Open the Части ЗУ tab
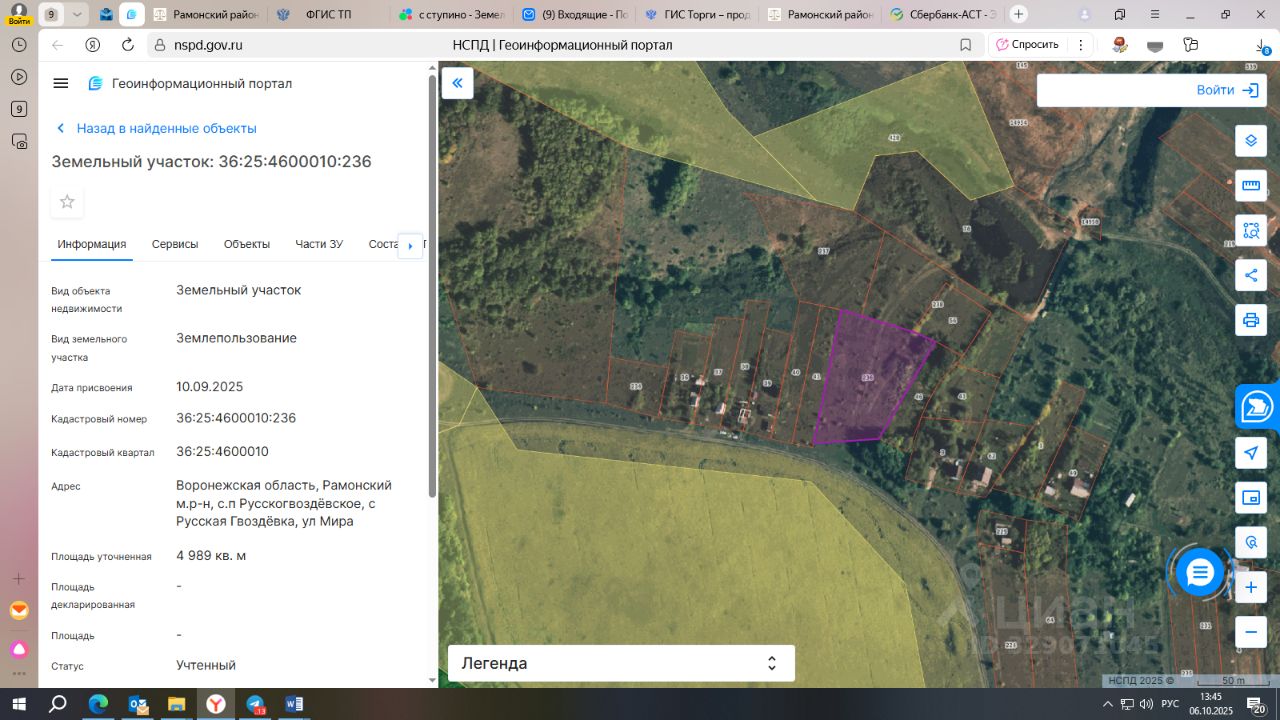This screenshot has height=720, width=1280. pyautogui.click(x=319, y=244)
